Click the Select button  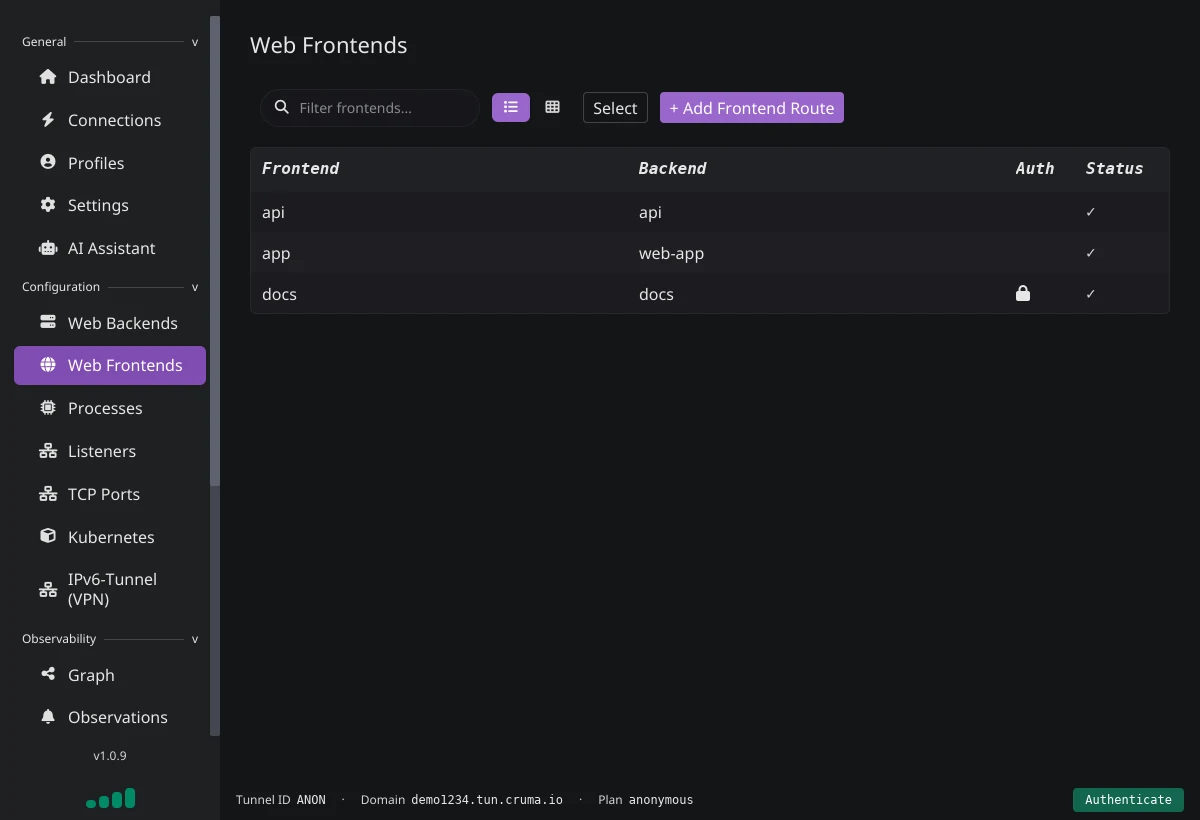pos(615,108)
